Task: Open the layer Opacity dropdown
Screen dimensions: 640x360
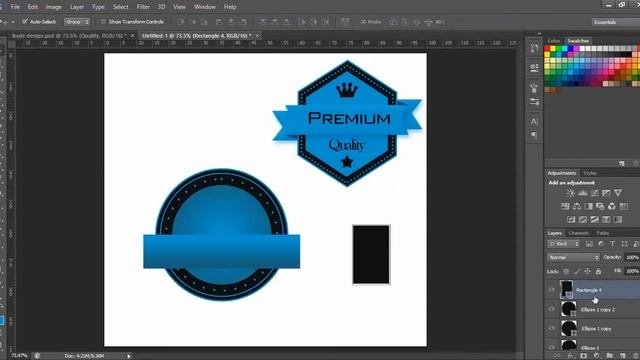Action: click(x=632, y=257)
